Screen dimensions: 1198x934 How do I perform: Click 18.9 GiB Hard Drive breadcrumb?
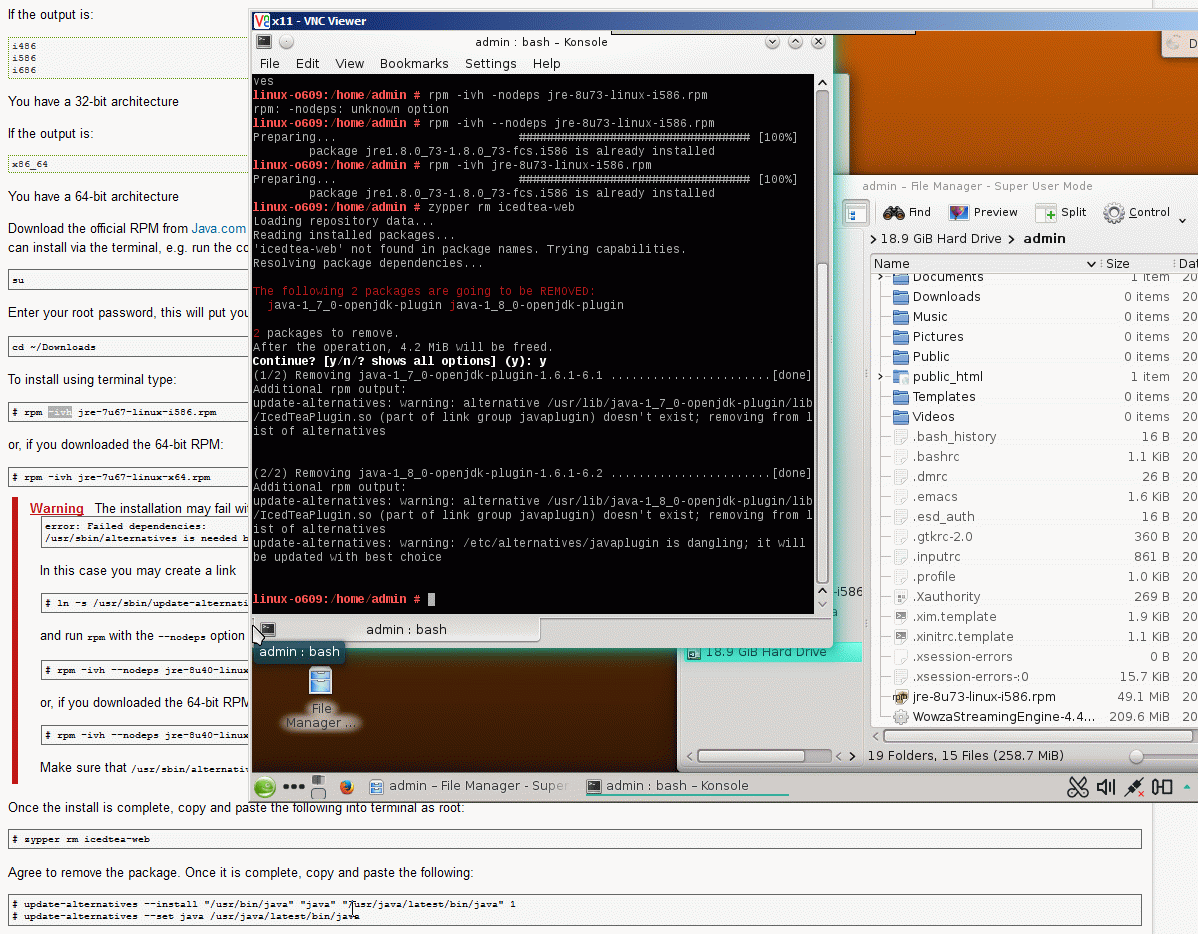tap(941, 238)
